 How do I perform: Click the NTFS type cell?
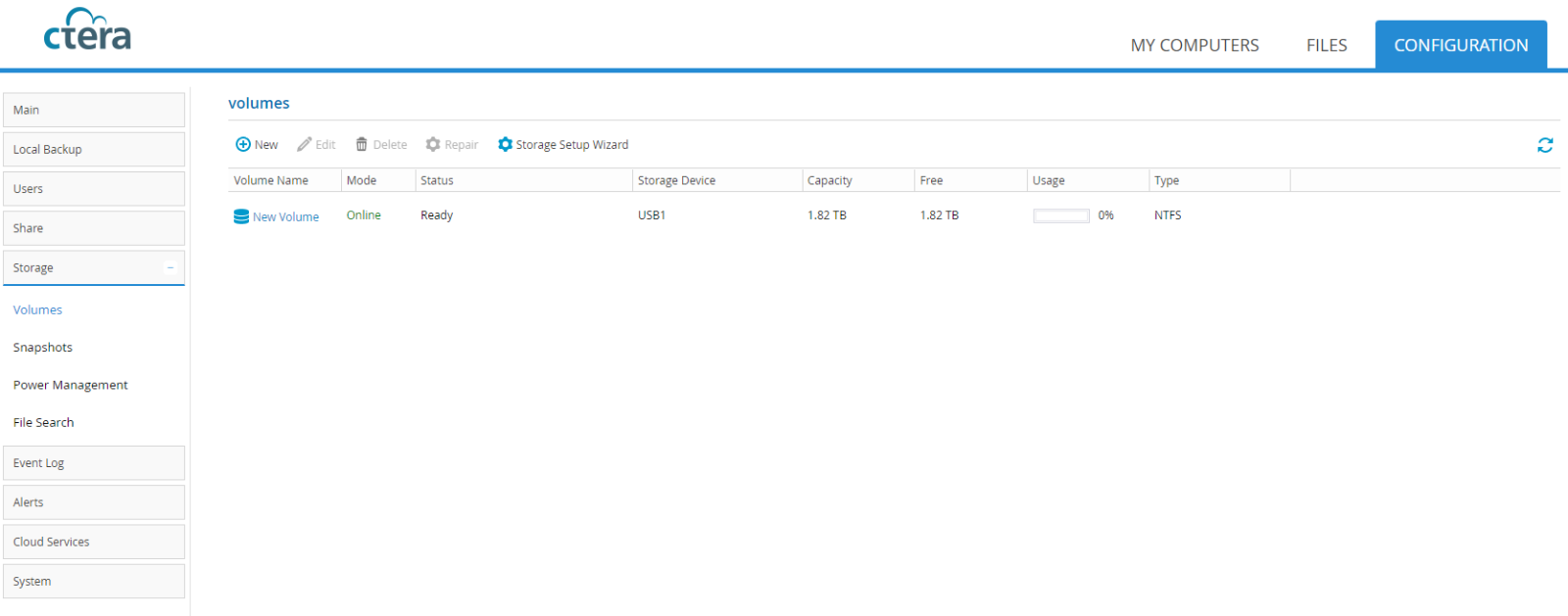[1168, 214]
